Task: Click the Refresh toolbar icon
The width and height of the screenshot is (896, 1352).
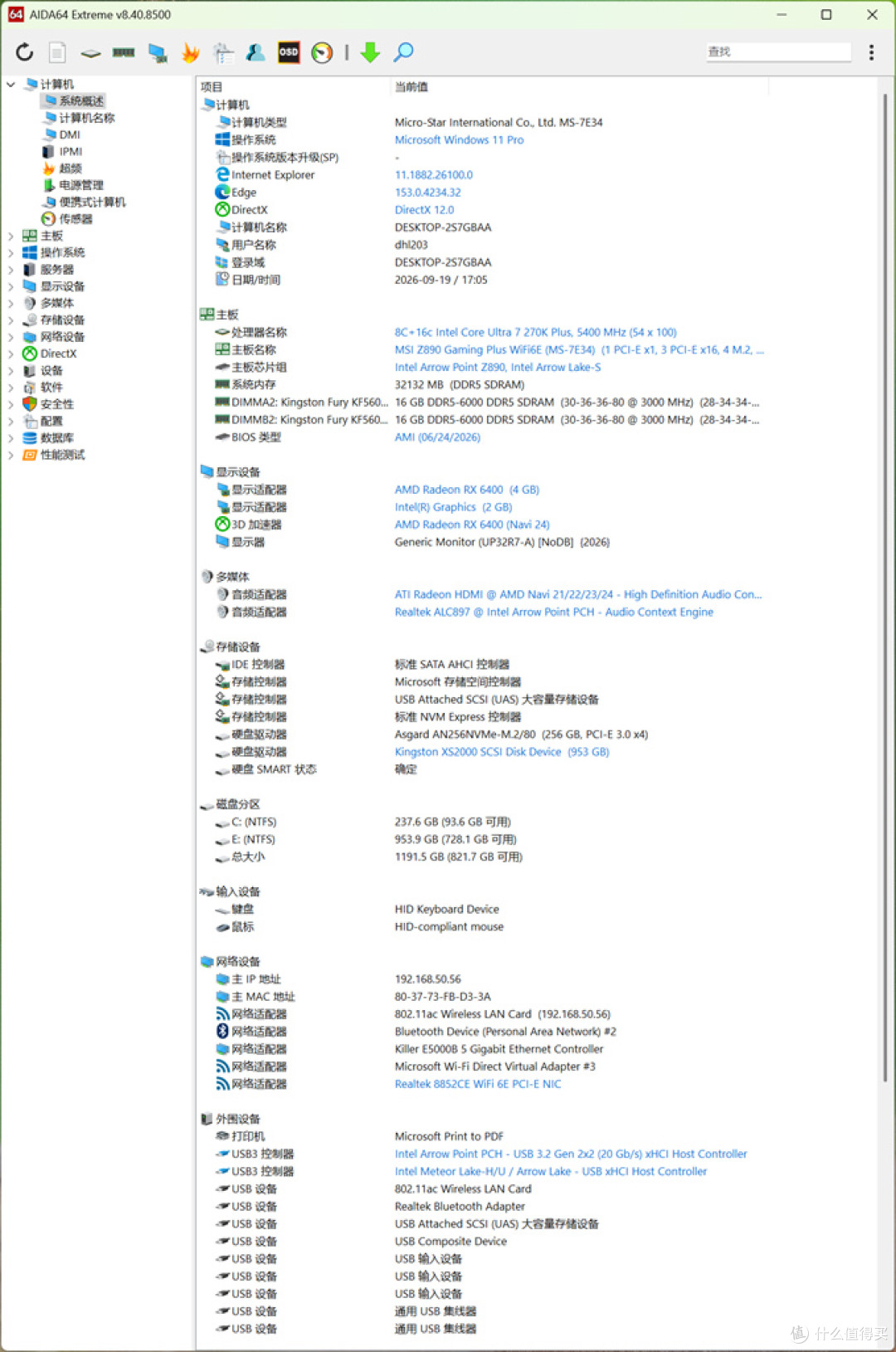Action: coord(25,52)
